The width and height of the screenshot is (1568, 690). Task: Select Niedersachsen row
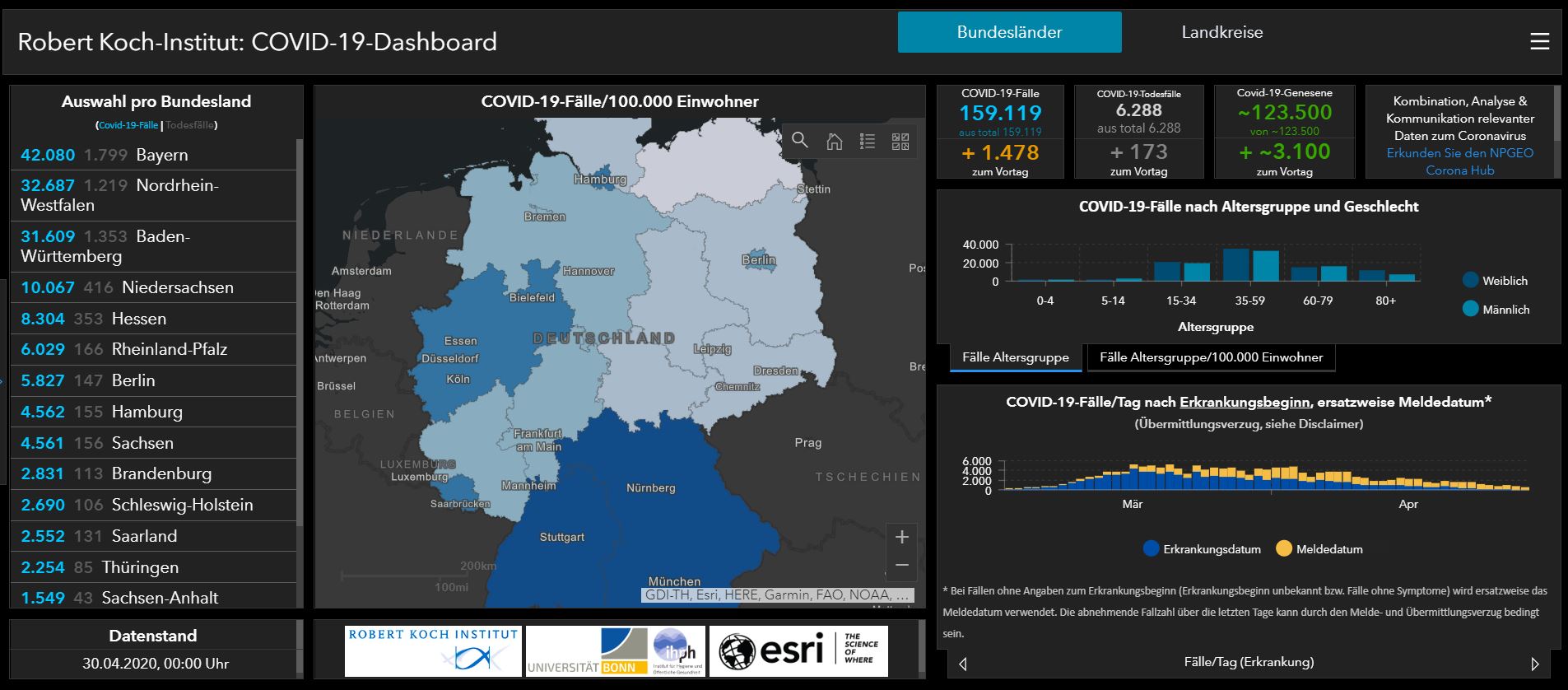[153, 287]
